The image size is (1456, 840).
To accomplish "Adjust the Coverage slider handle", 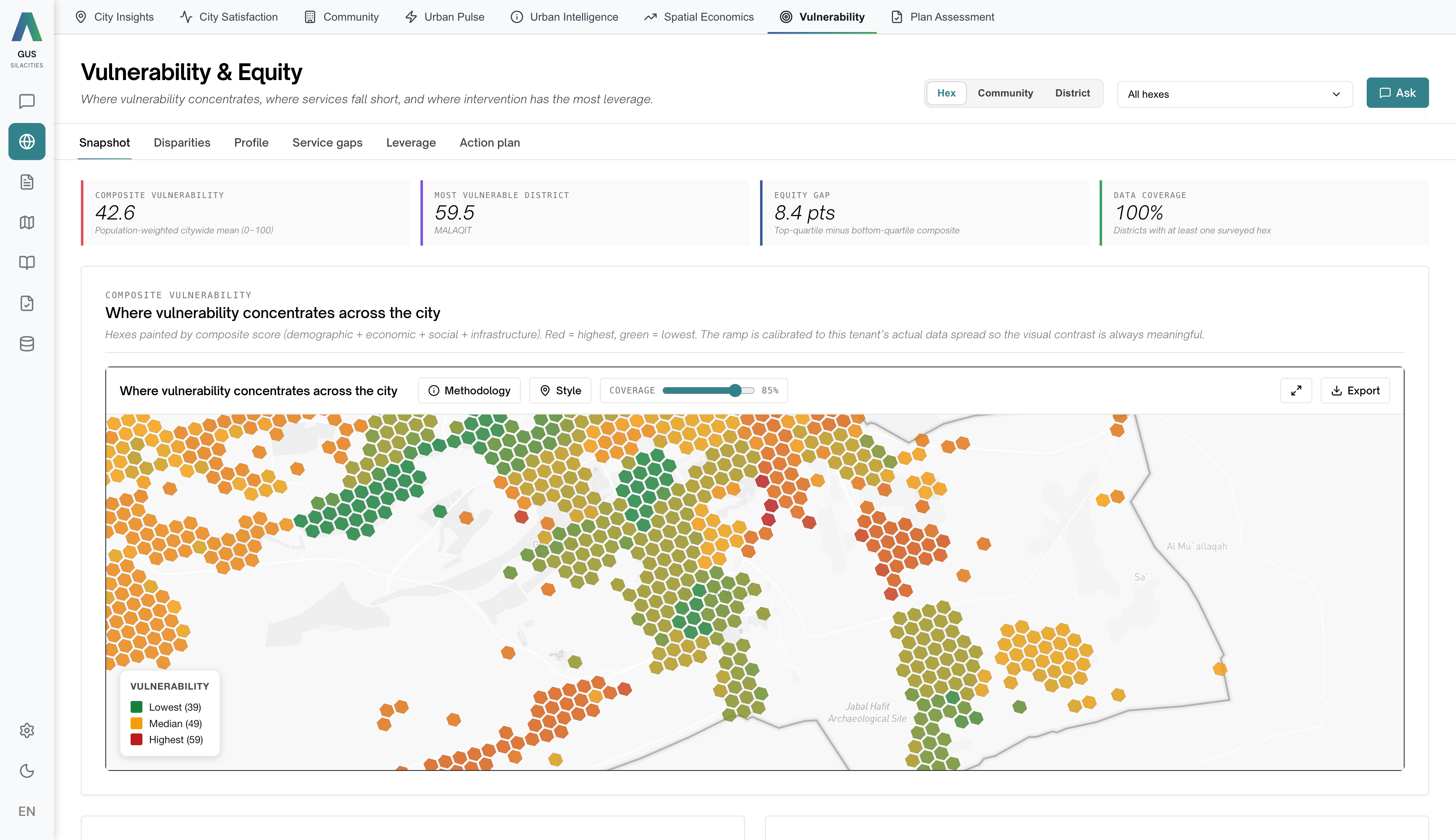I will click(x=735, y=391).
